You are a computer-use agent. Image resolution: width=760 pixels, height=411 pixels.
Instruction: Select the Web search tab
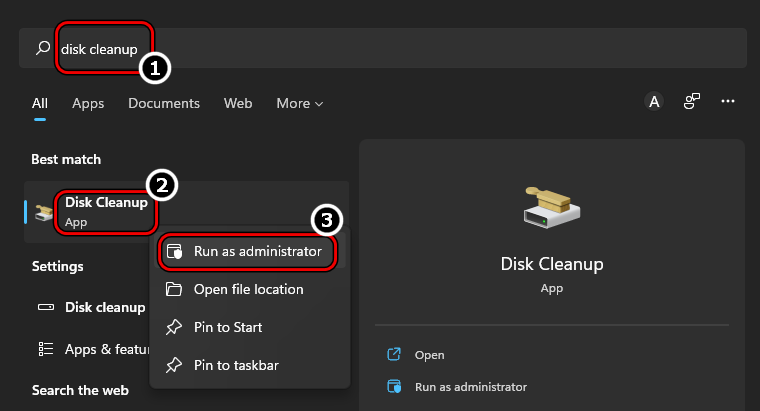(238, 103)
